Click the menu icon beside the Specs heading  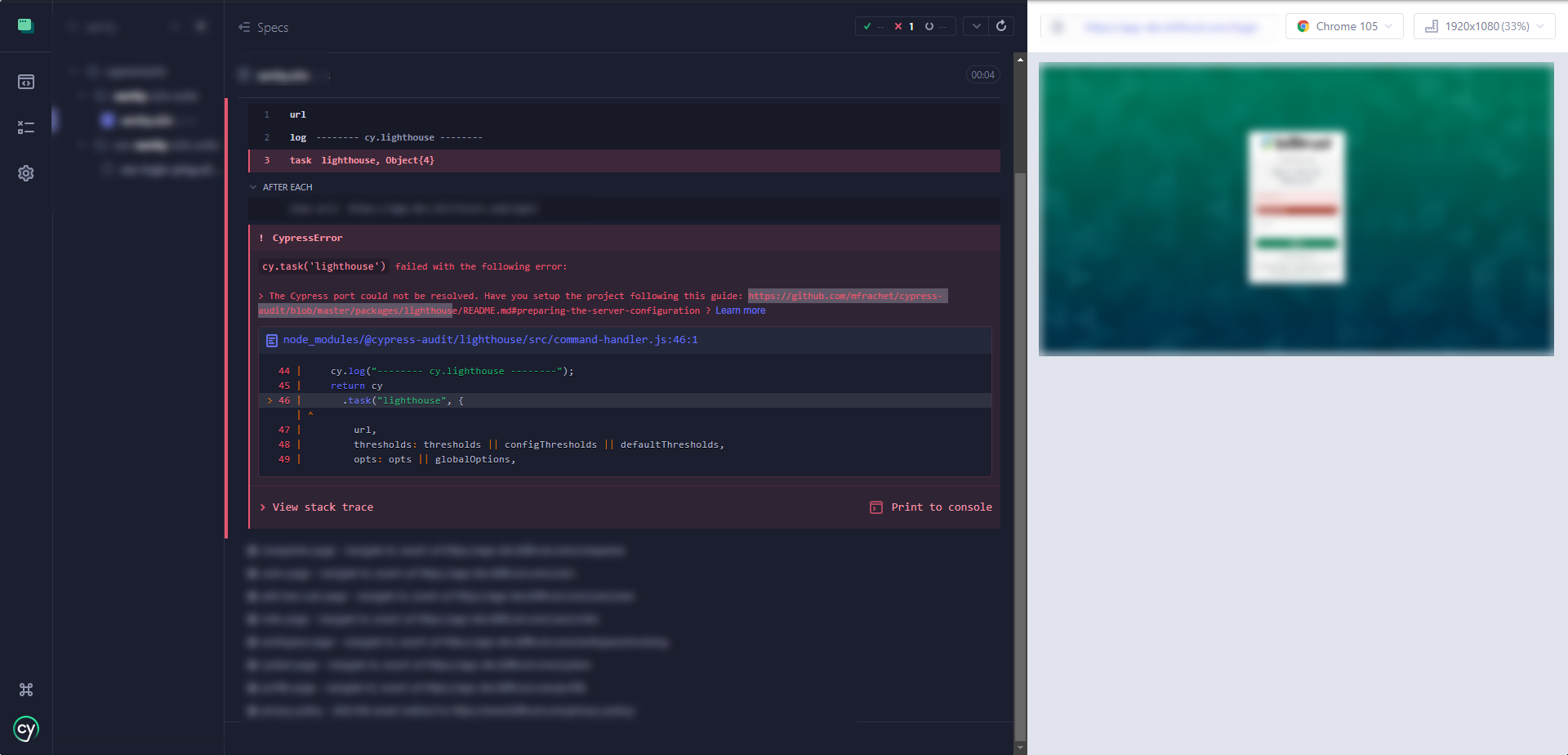(243, 27)
